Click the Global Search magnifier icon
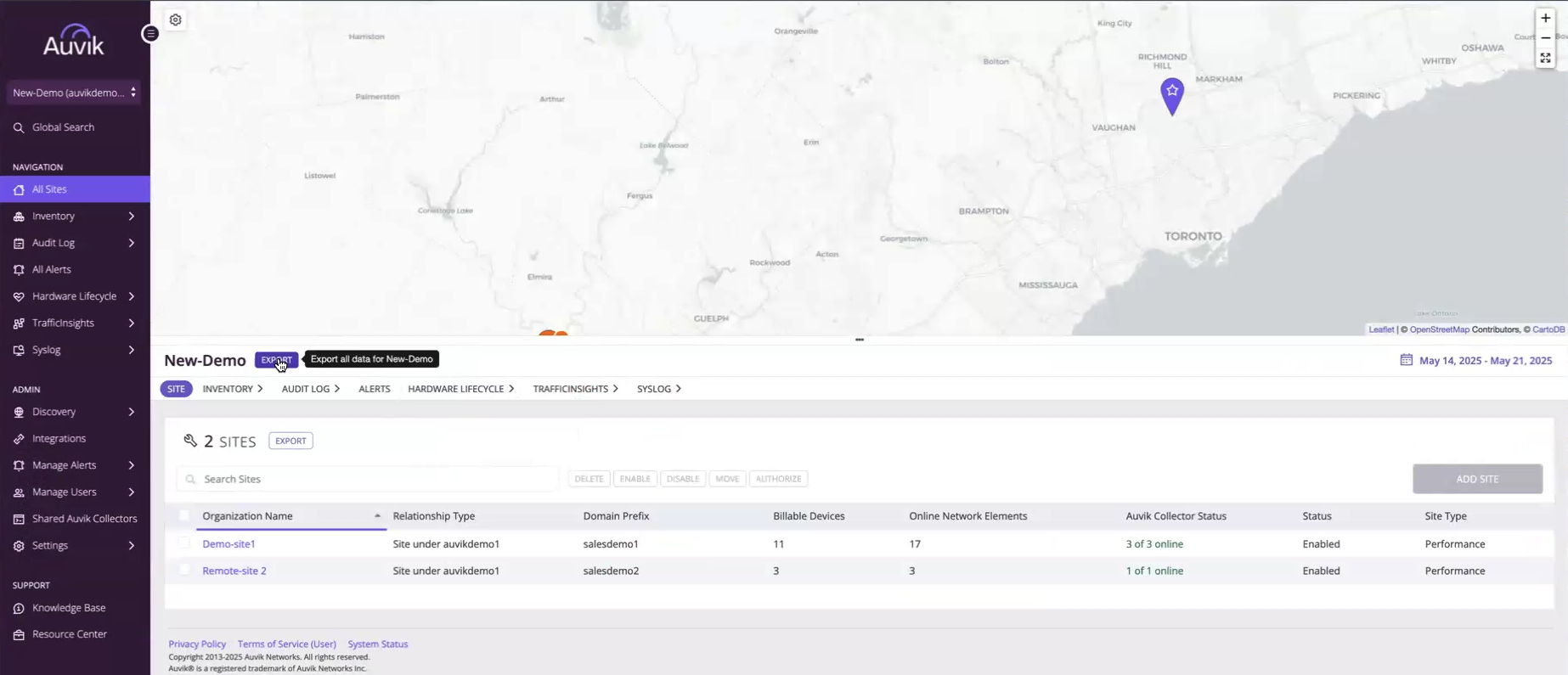 19,127
